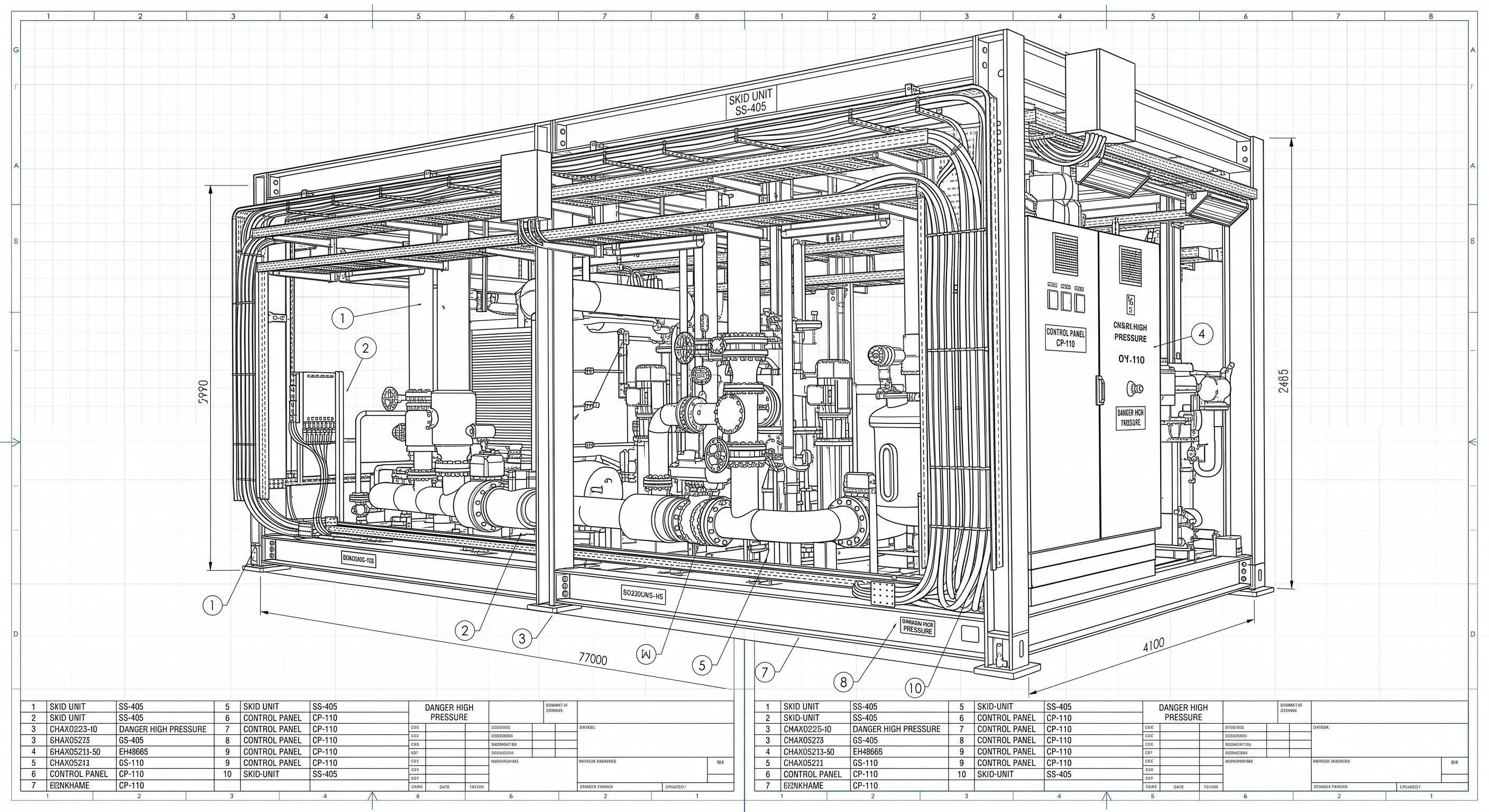This screenshot has width=1489, height=812.
Task: Click the OY-110 text on right cabinet door
Action: (1131, 359)
